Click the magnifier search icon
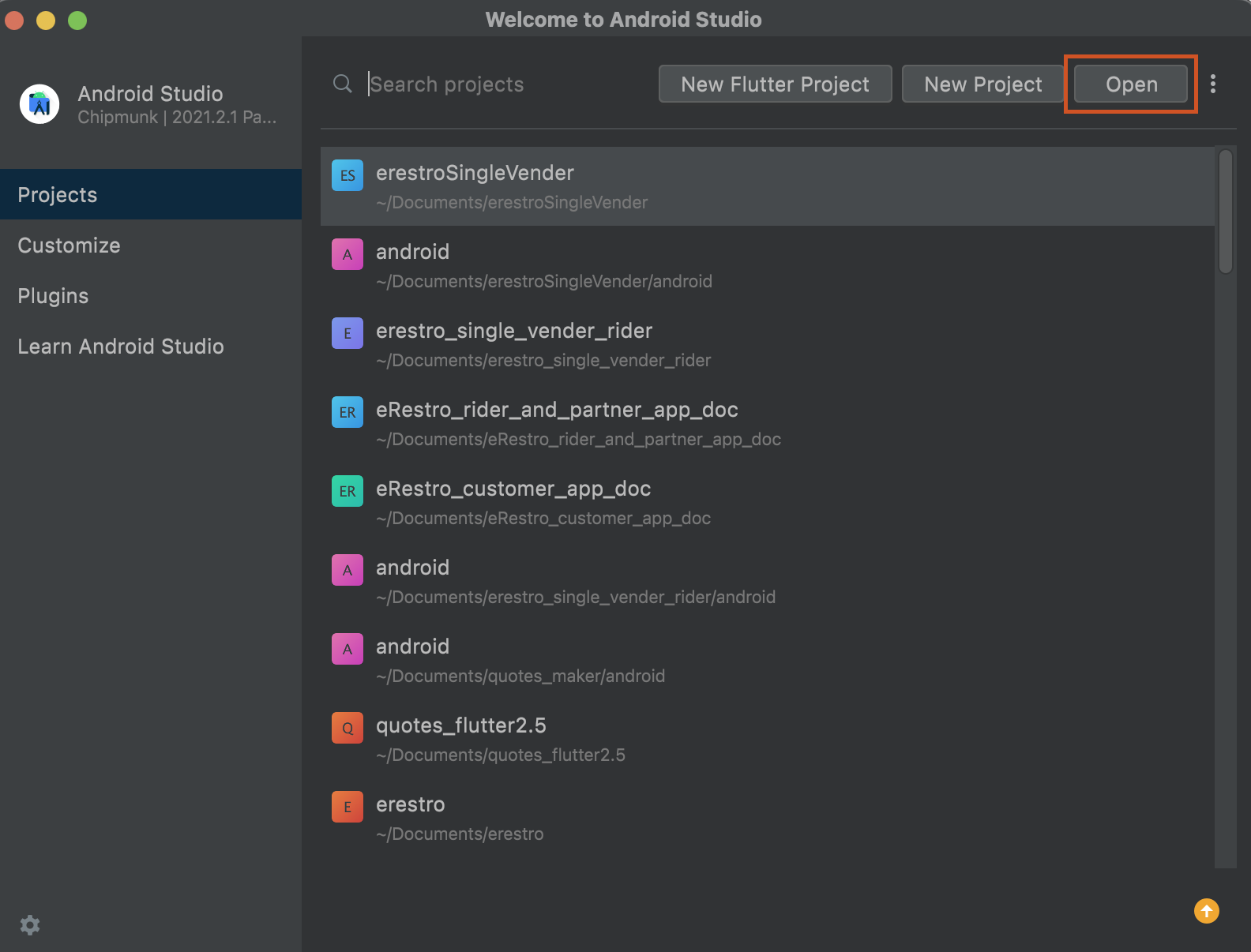Viewport: 1251px width, 952px height. 343,84
